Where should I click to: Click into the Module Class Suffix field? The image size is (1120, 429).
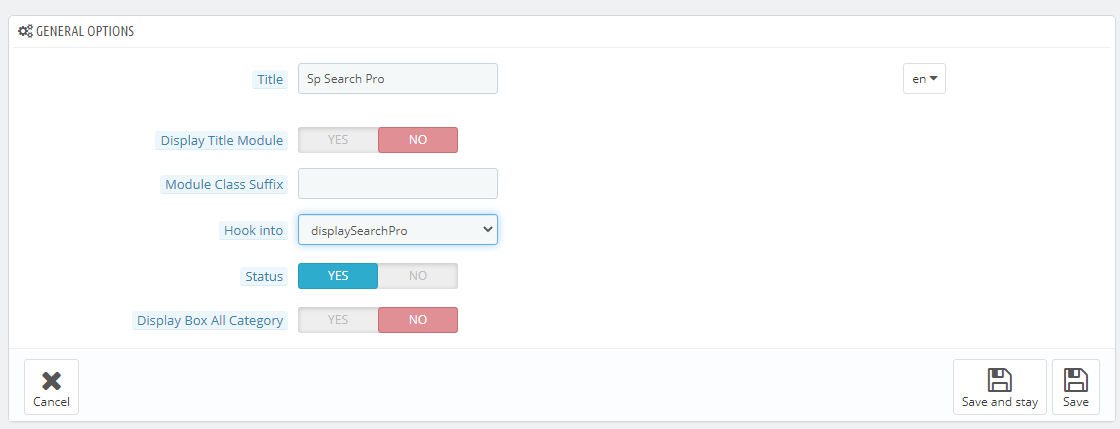pos(398,183)
